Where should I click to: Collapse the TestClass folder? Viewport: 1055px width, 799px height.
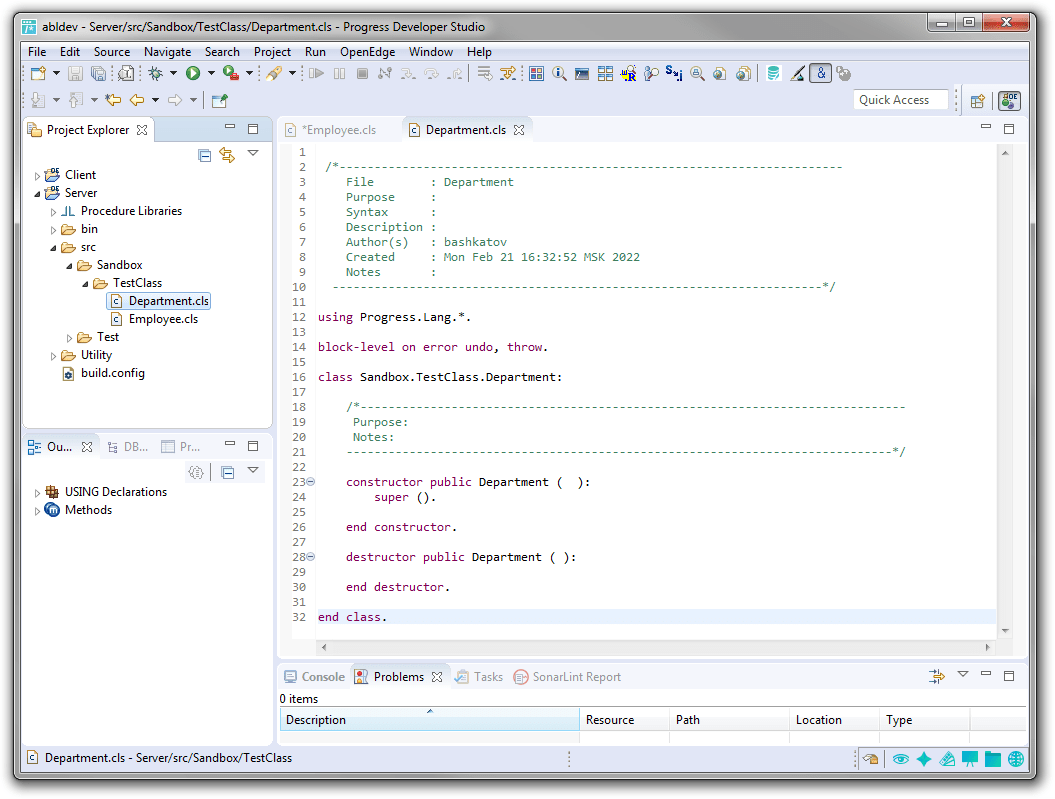pos(85,284)
